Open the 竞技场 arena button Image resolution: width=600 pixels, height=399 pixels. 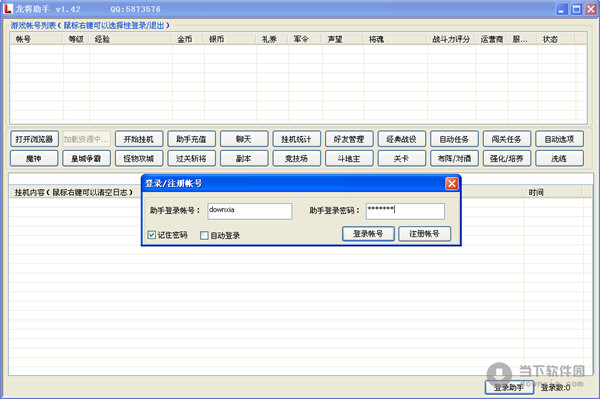click(297, 158)
